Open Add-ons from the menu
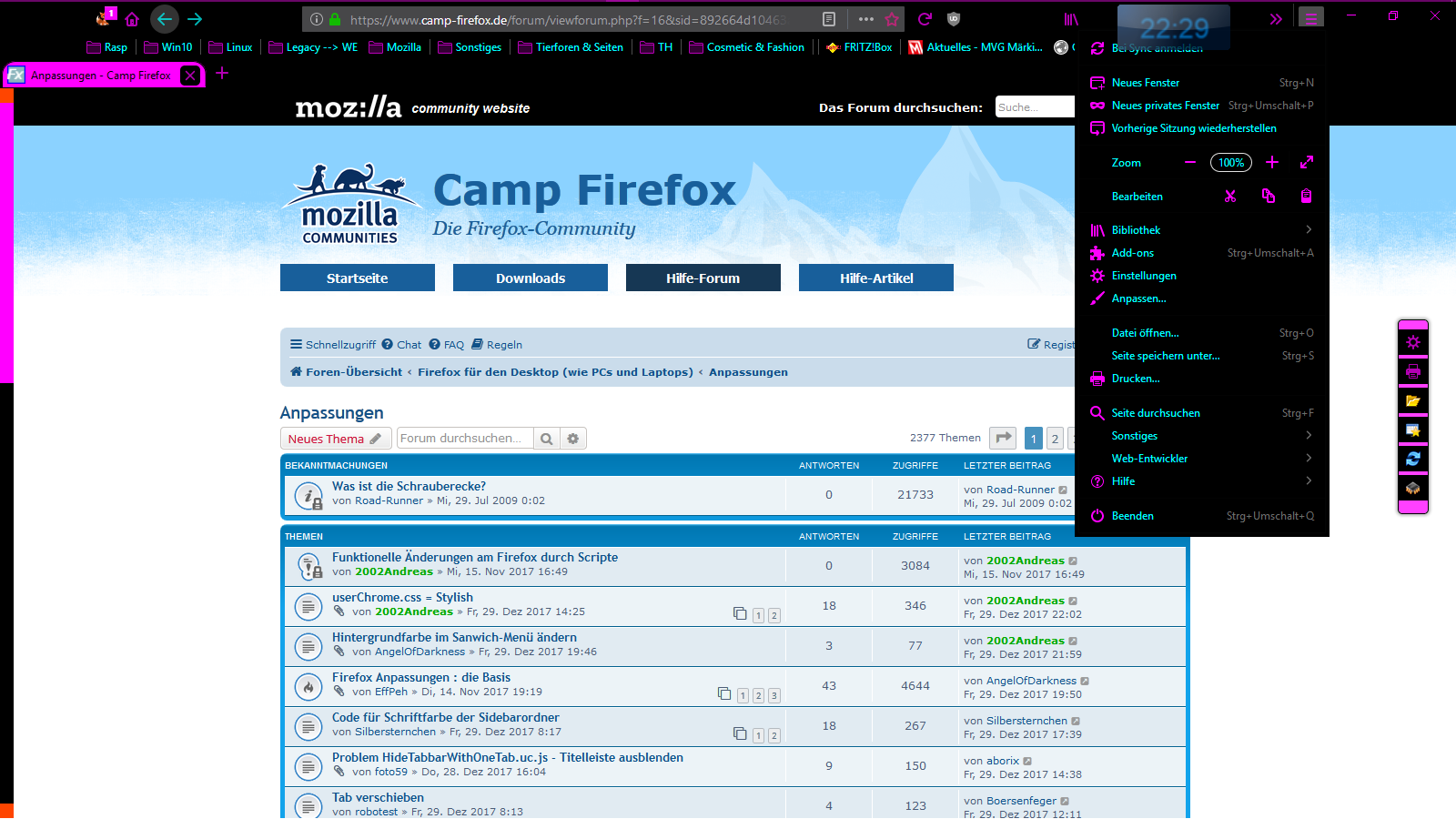This screenshot has height=819, width=1456. coord(1202,253)
